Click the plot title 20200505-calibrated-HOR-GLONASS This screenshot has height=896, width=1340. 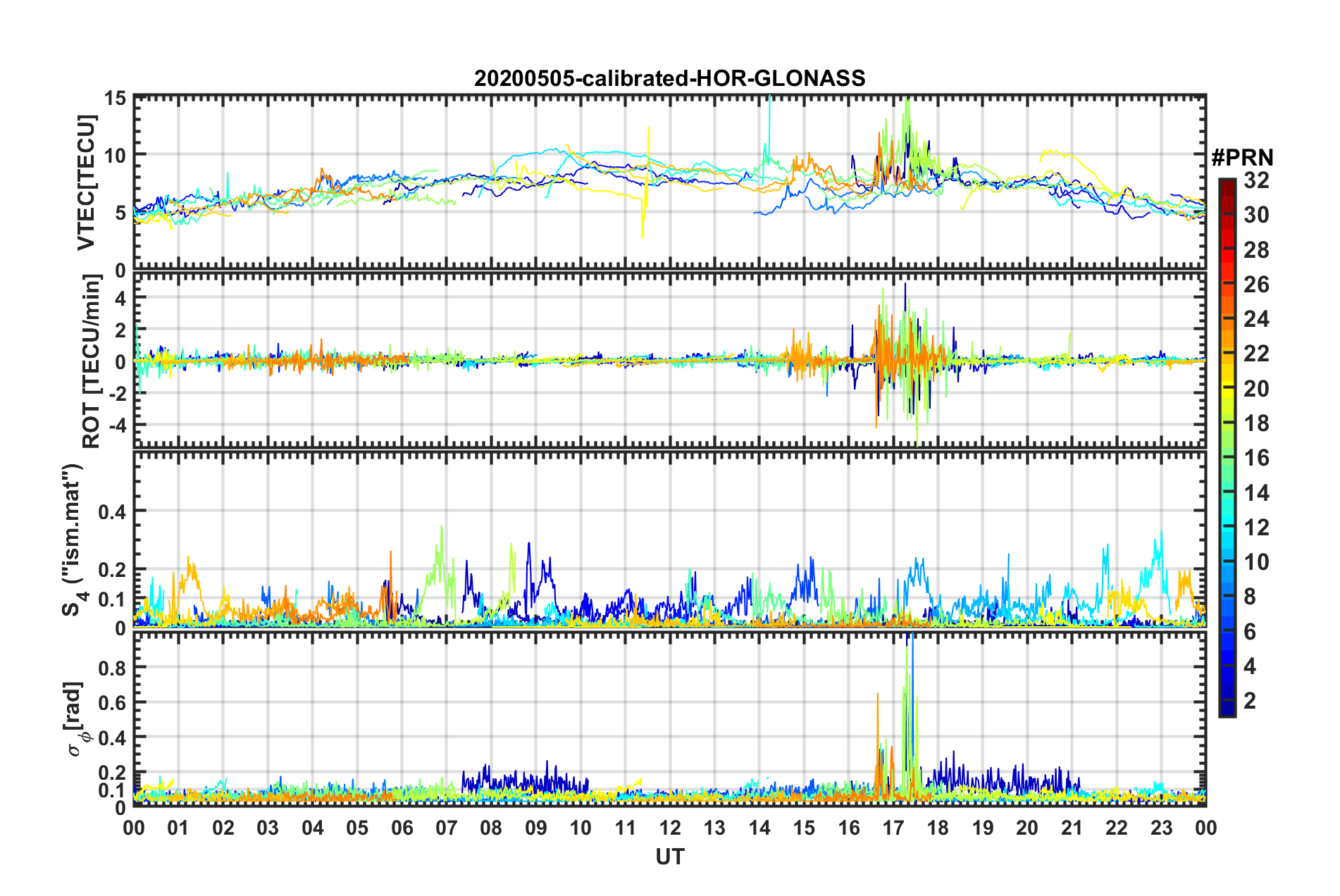tap(669, 78)
